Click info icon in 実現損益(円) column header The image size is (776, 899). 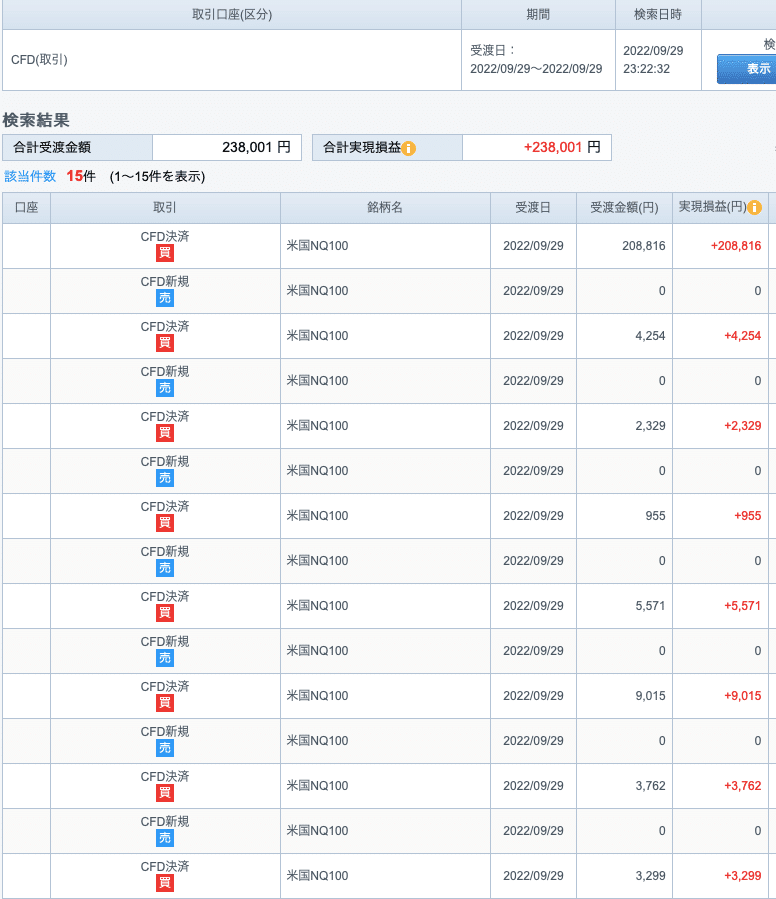pos(755,208)
